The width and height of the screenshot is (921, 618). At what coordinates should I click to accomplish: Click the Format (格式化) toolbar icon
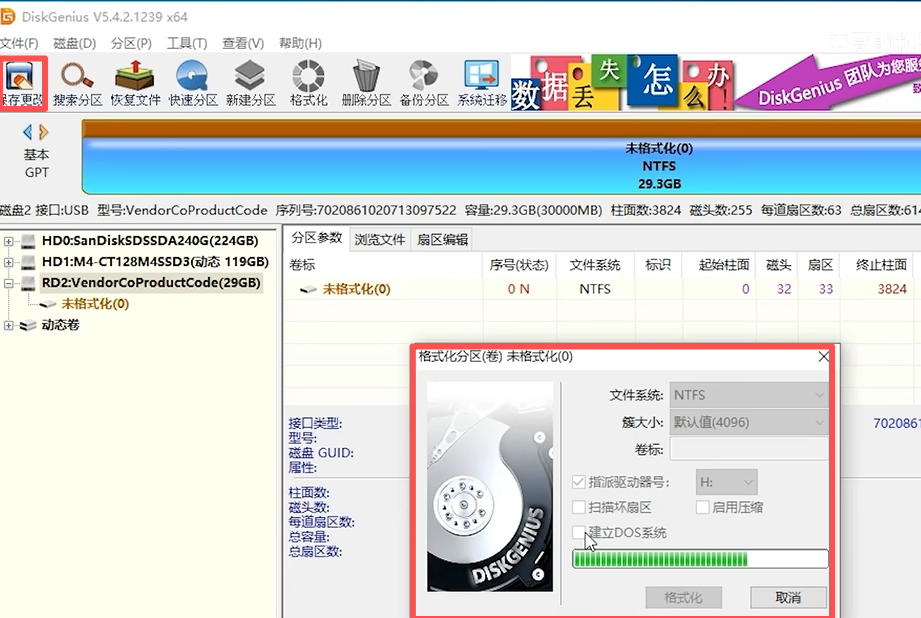coord(308,83)
